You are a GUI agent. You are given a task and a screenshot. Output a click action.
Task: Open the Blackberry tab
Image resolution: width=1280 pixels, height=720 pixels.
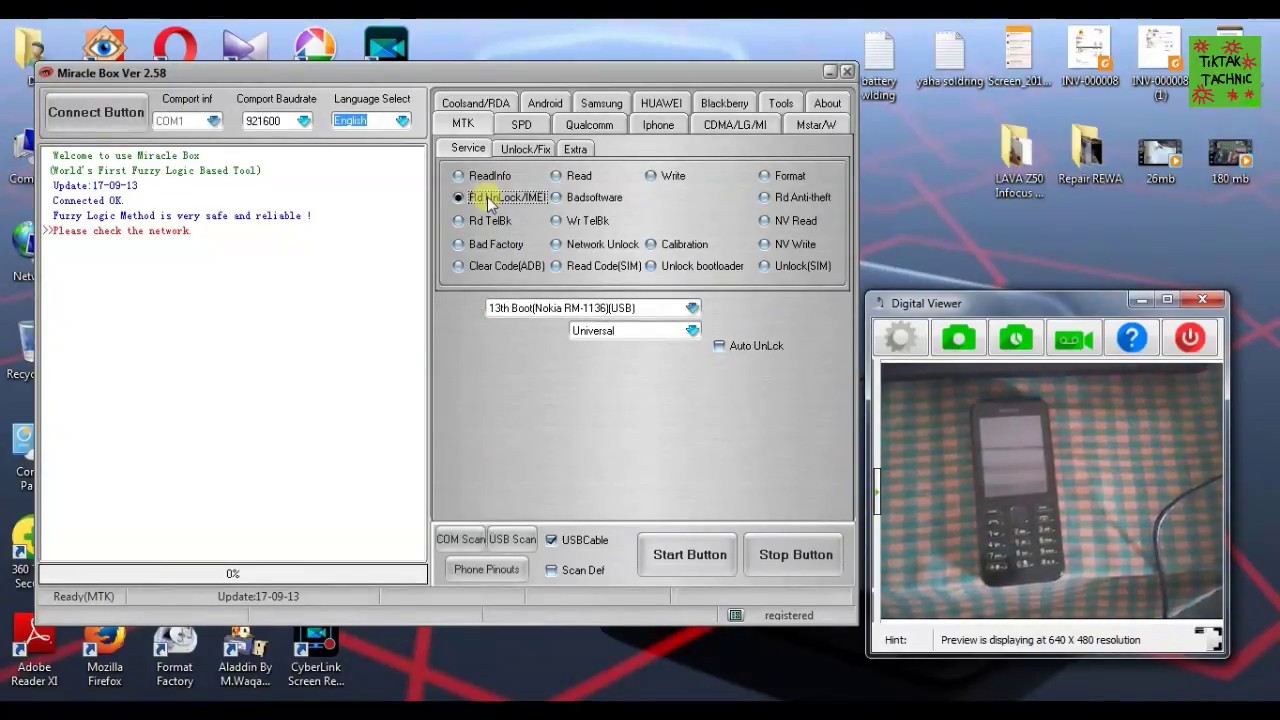tap(724, 103)
